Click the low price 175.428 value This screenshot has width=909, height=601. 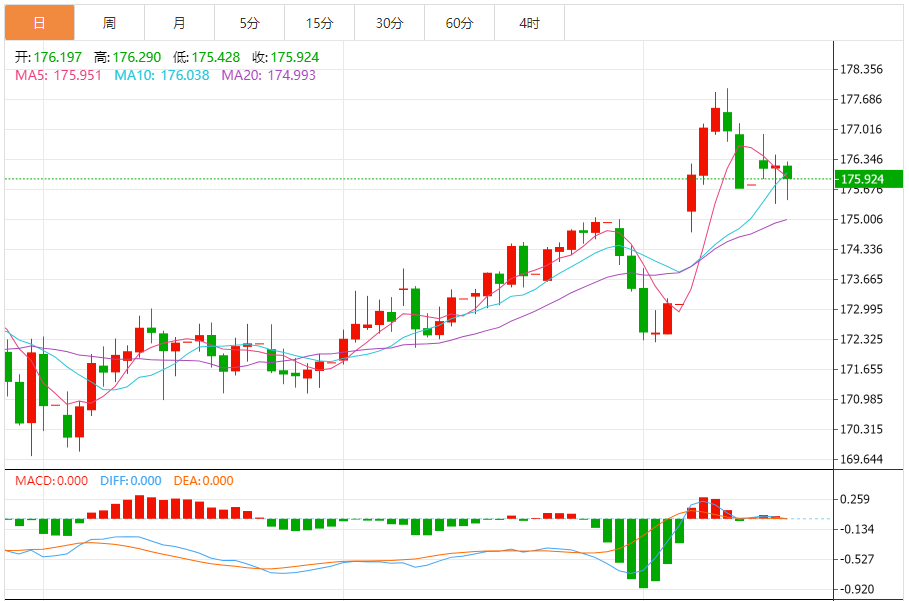click(216, 57)
